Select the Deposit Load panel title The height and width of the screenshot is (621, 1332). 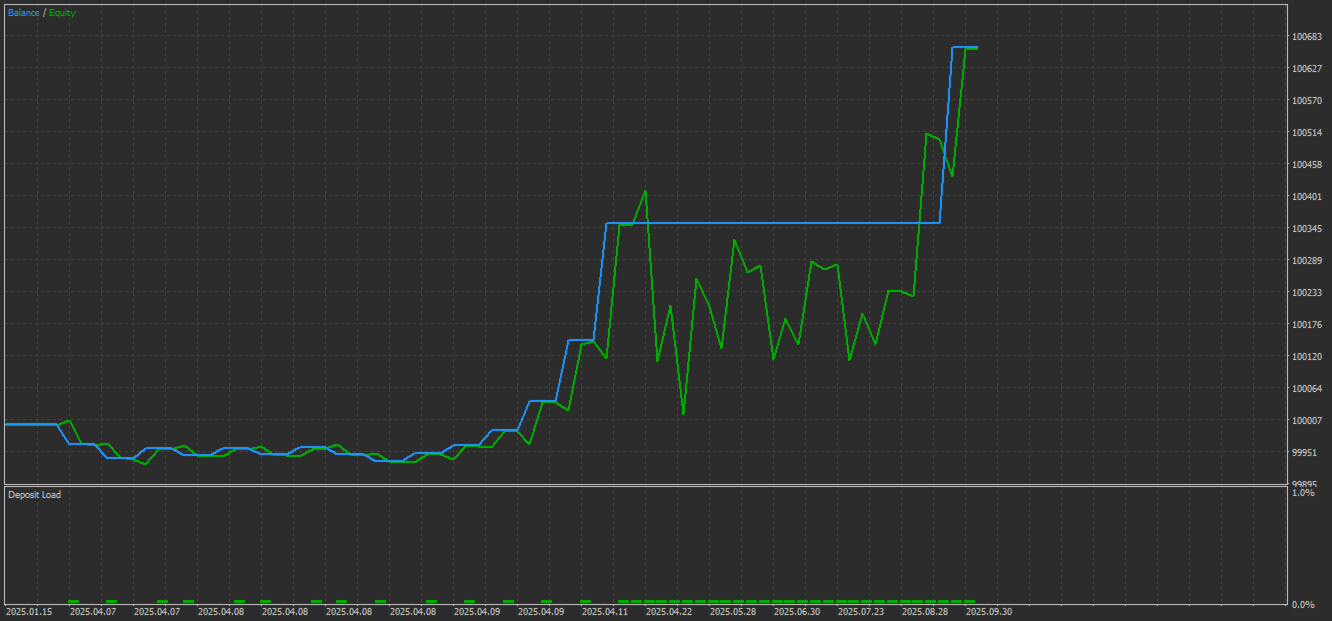tap(34, 495)
